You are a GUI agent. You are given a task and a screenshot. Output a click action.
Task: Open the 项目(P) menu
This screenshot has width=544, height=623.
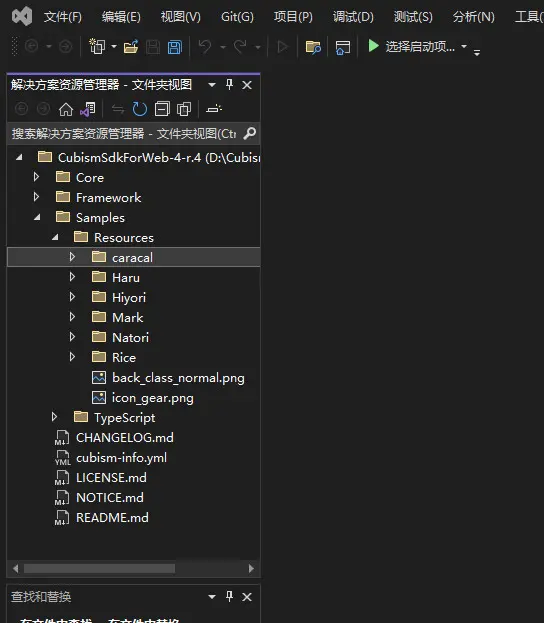[x=293, y=17]
